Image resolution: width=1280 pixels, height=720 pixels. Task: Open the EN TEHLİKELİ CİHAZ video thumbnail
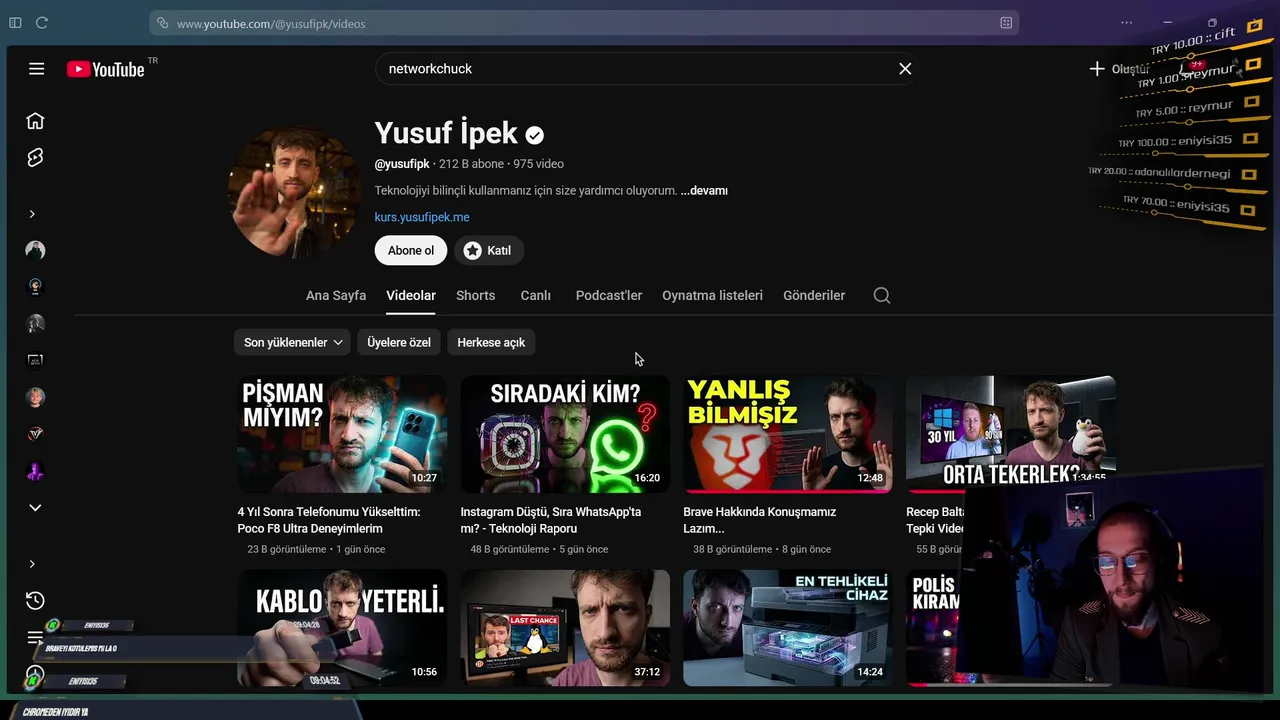click(x=788, y=628)
